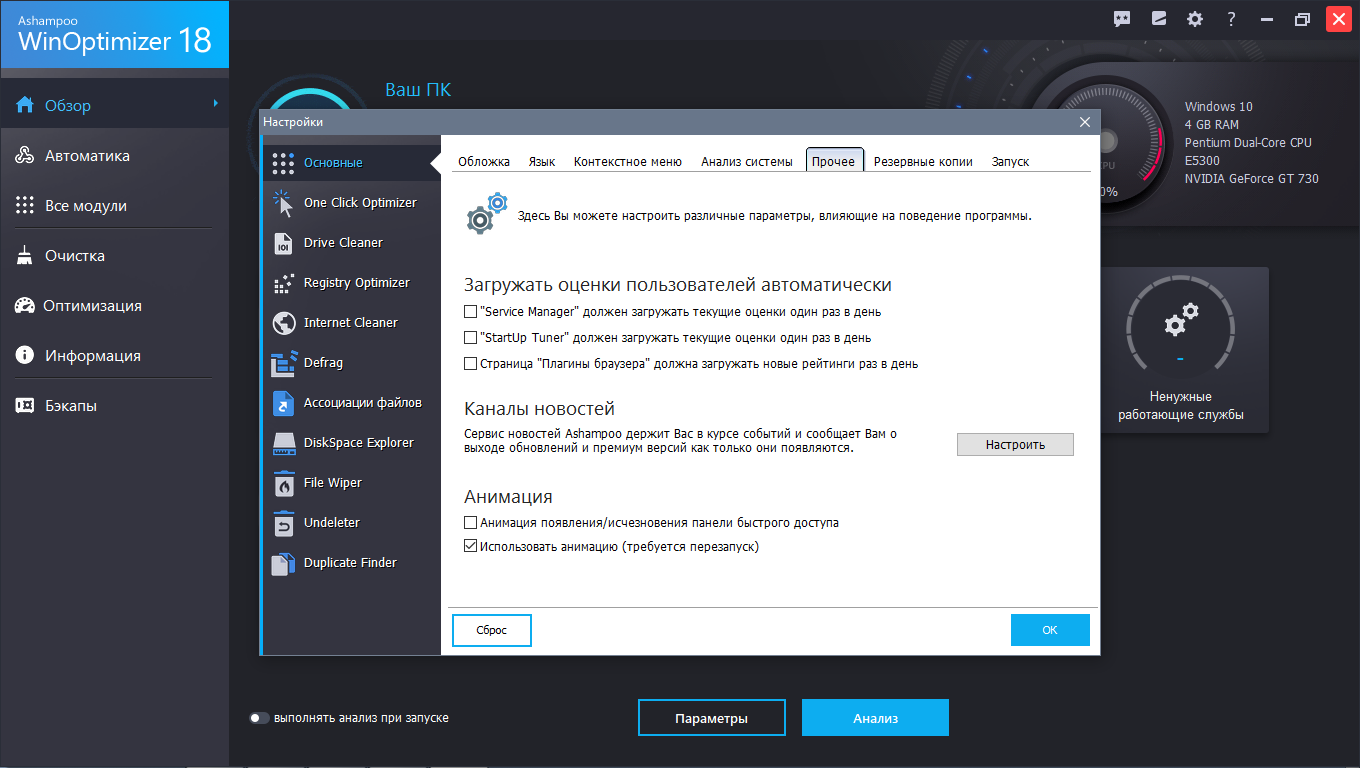1360x768 pixels.
Task: Click the Настроить button for news
Action: tap(1014, 445)
